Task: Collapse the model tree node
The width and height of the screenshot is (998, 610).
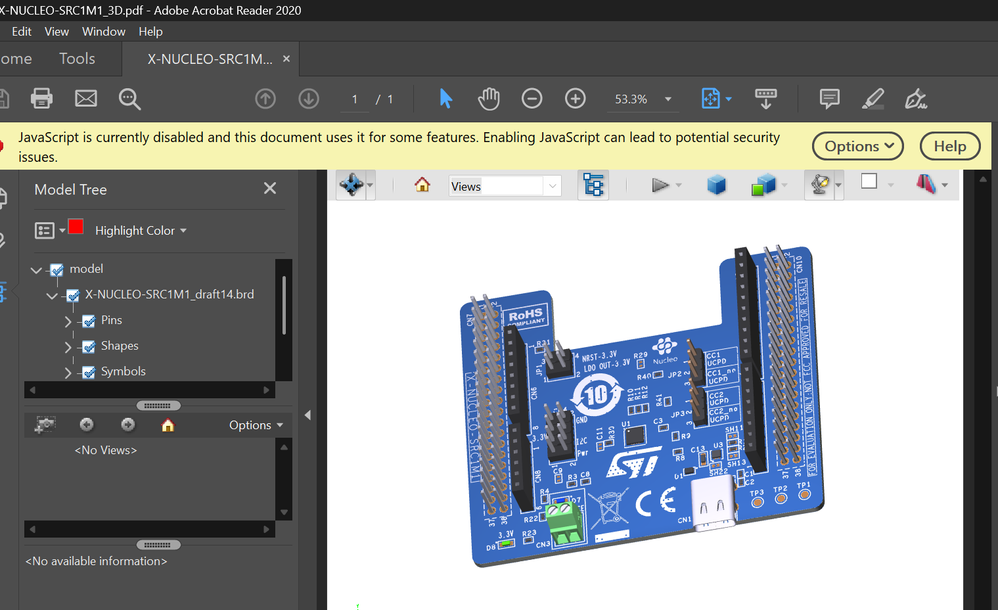Action: click(36, 270)
